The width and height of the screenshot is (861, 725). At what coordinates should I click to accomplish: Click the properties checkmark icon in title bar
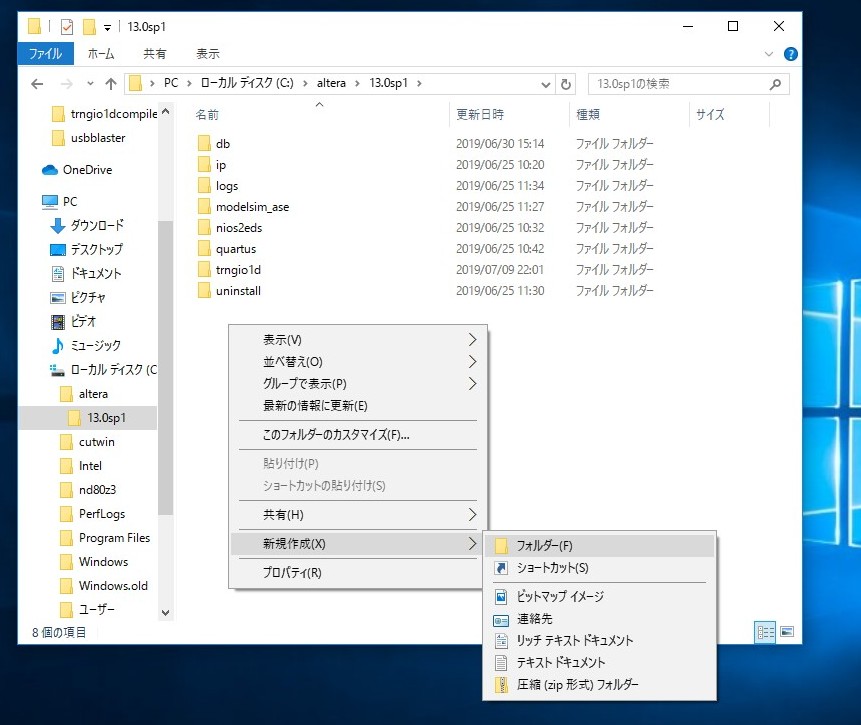66,26
